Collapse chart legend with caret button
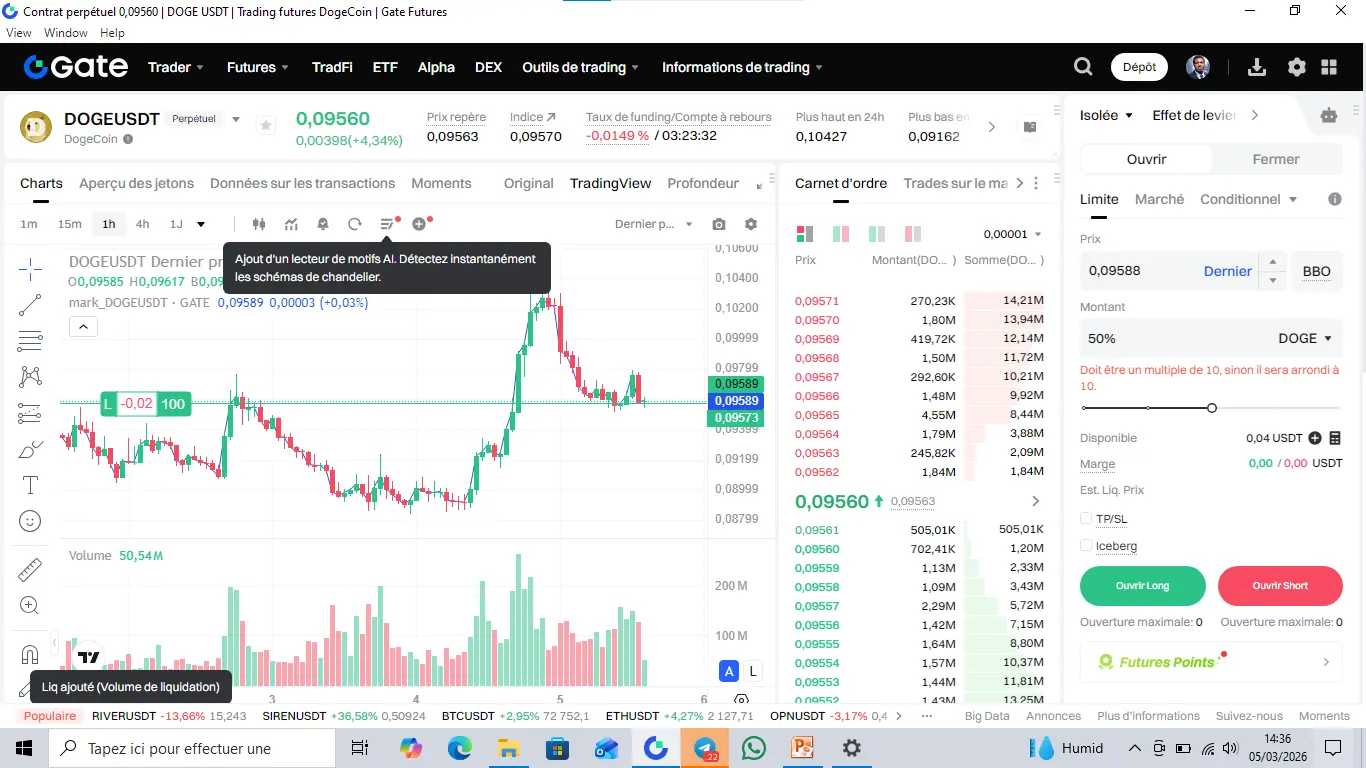 pos(83,326)
